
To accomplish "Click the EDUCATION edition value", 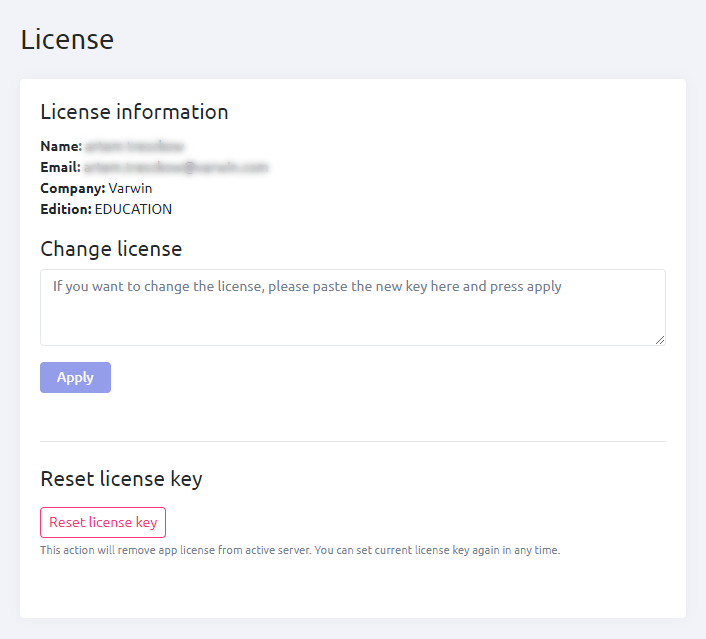I will [x=133, y=209].
